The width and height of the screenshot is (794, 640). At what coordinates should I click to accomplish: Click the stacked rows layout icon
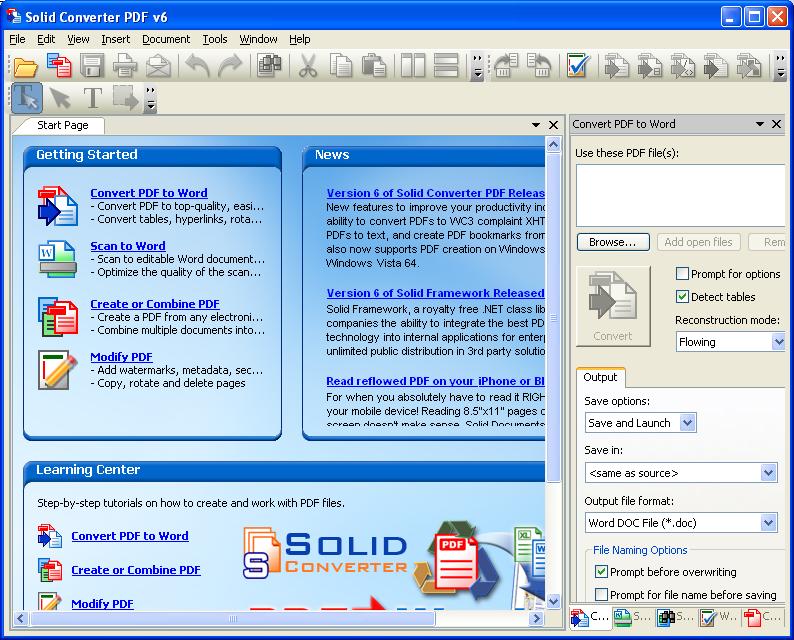(446, 66)
